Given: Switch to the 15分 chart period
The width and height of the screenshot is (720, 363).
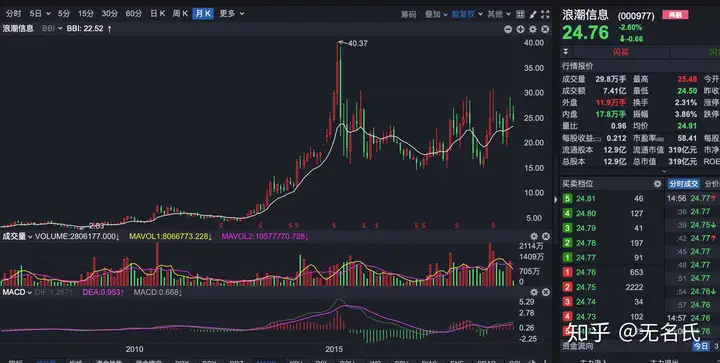Looking at the screenshot, I should pyautogui.click(x=85, y=14).
